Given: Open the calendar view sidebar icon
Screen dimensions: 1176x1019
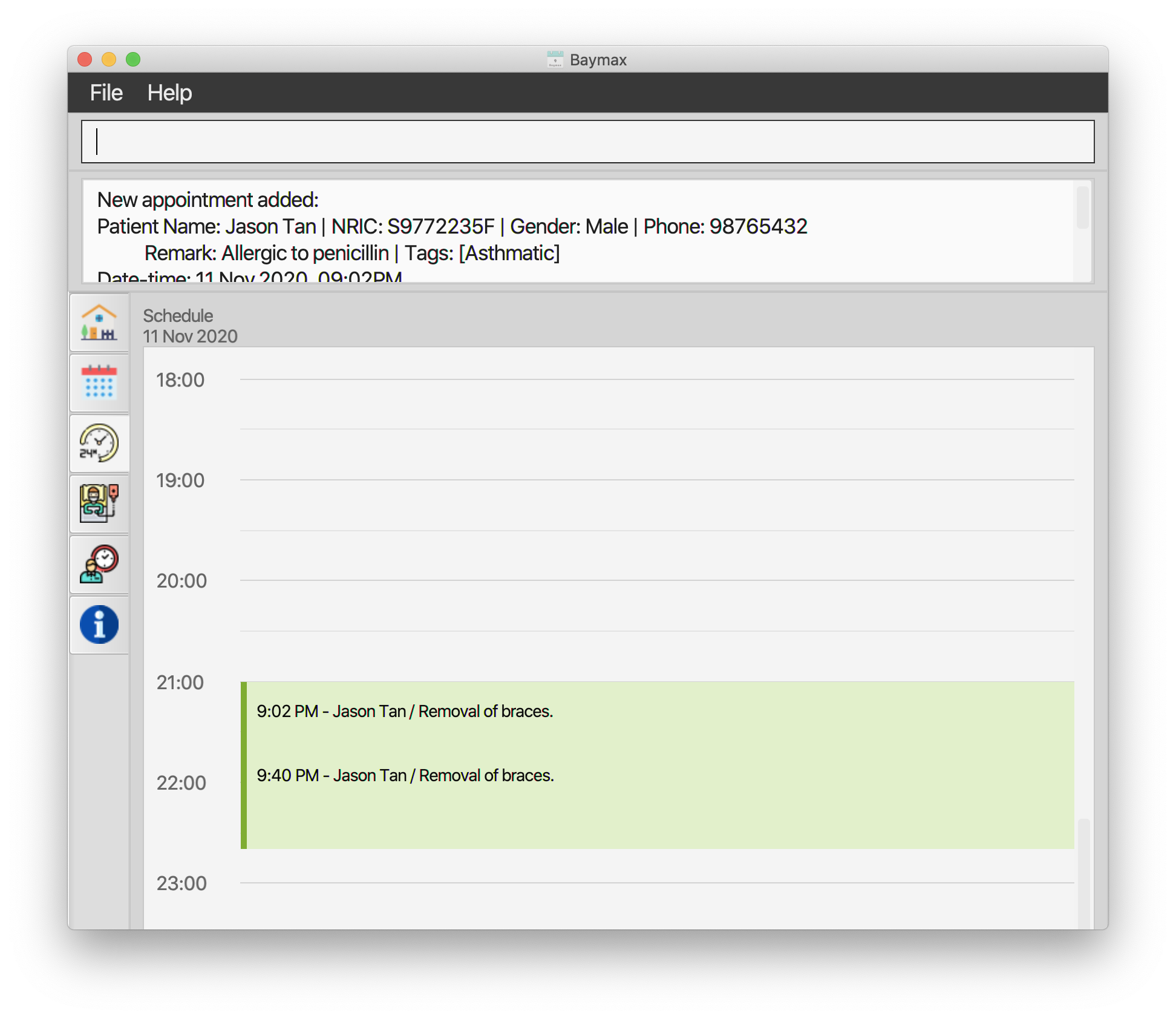Looking at the screenshot, I should click(x=99, y=383).
